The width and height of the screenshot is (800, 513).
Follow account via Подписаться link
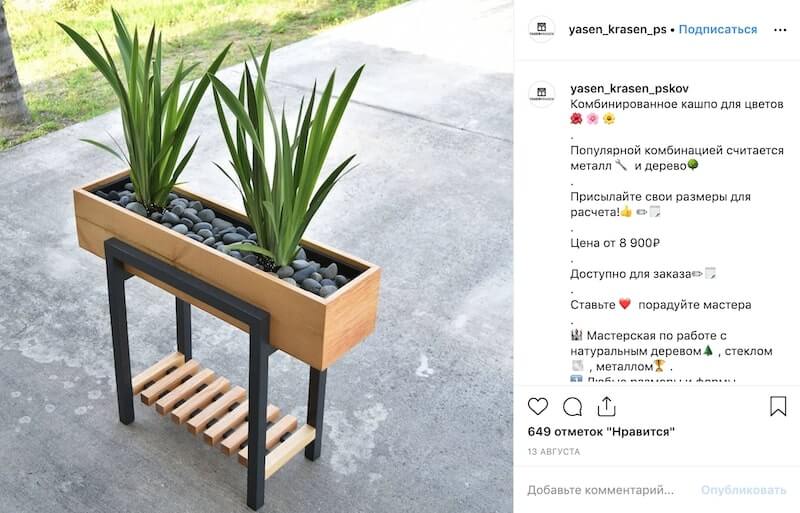(718, 30)
